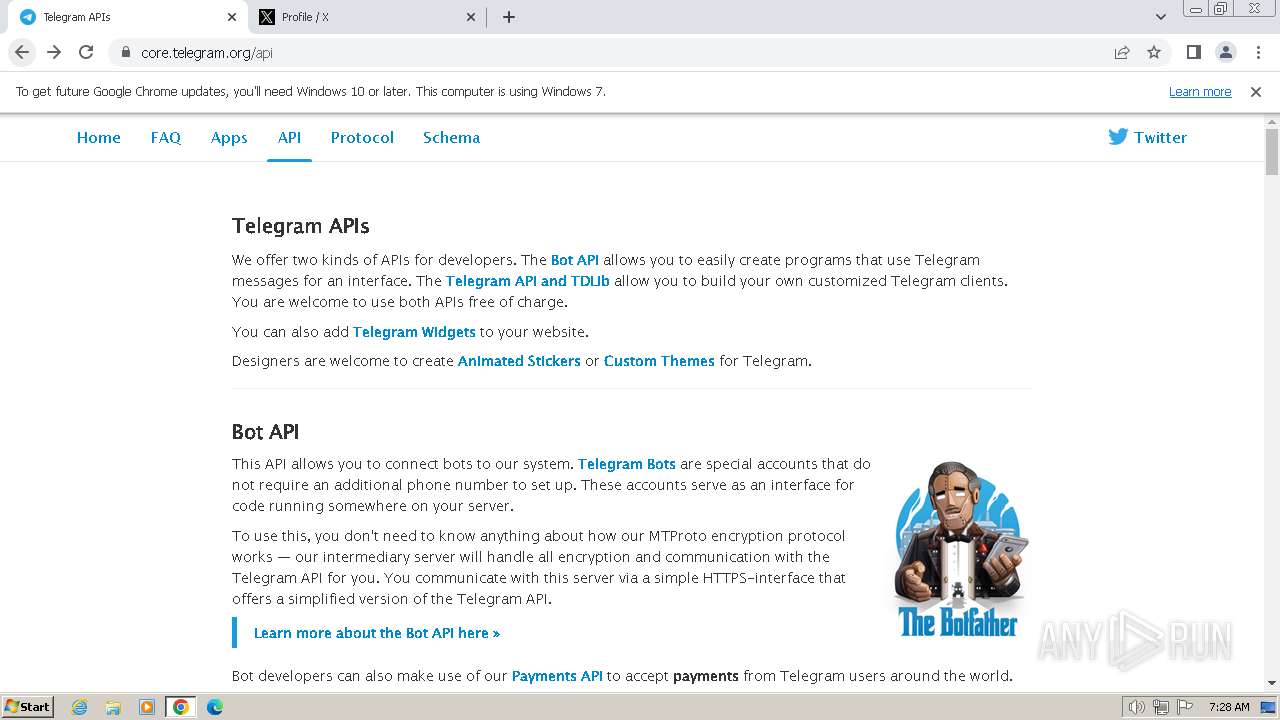Click the network tray icon

[x=1161, y=707]
